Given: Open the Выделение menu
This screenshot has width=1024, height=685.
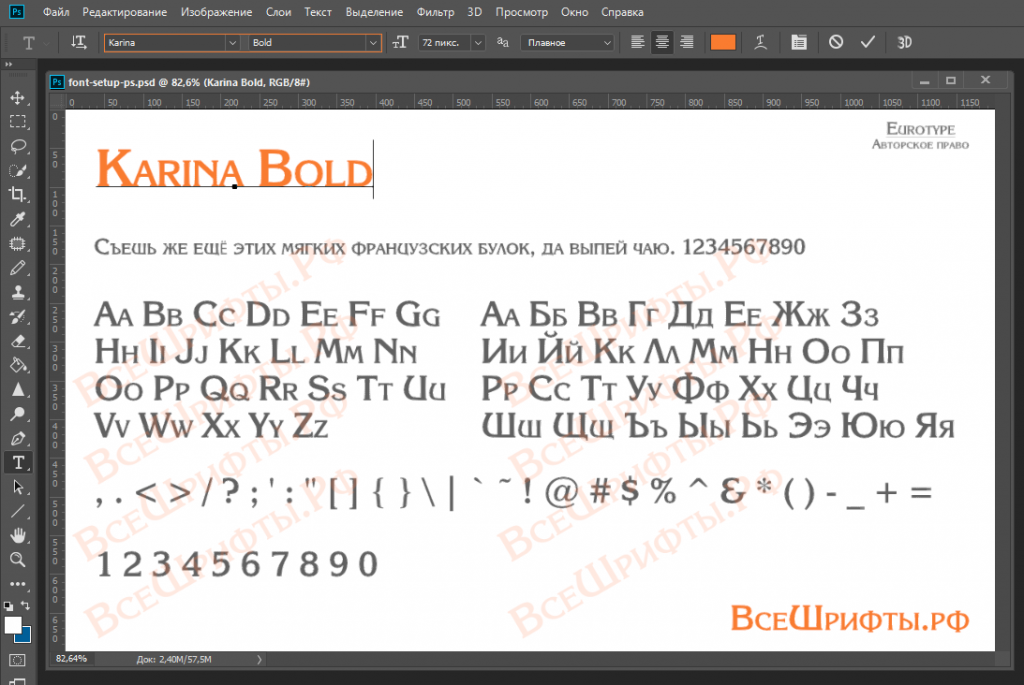Looking at the screenshot, I should click(x=374, y=12).
